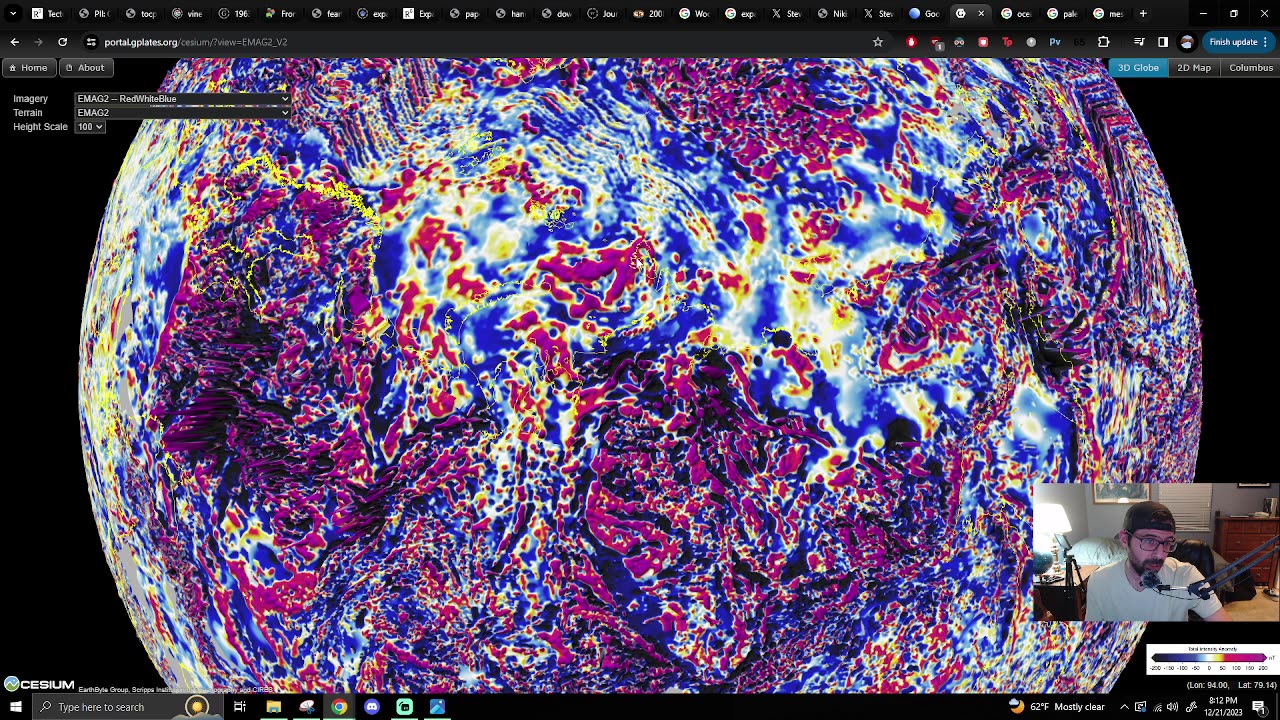Open the About page button
1280x720 pixels.
click(84, 67)
